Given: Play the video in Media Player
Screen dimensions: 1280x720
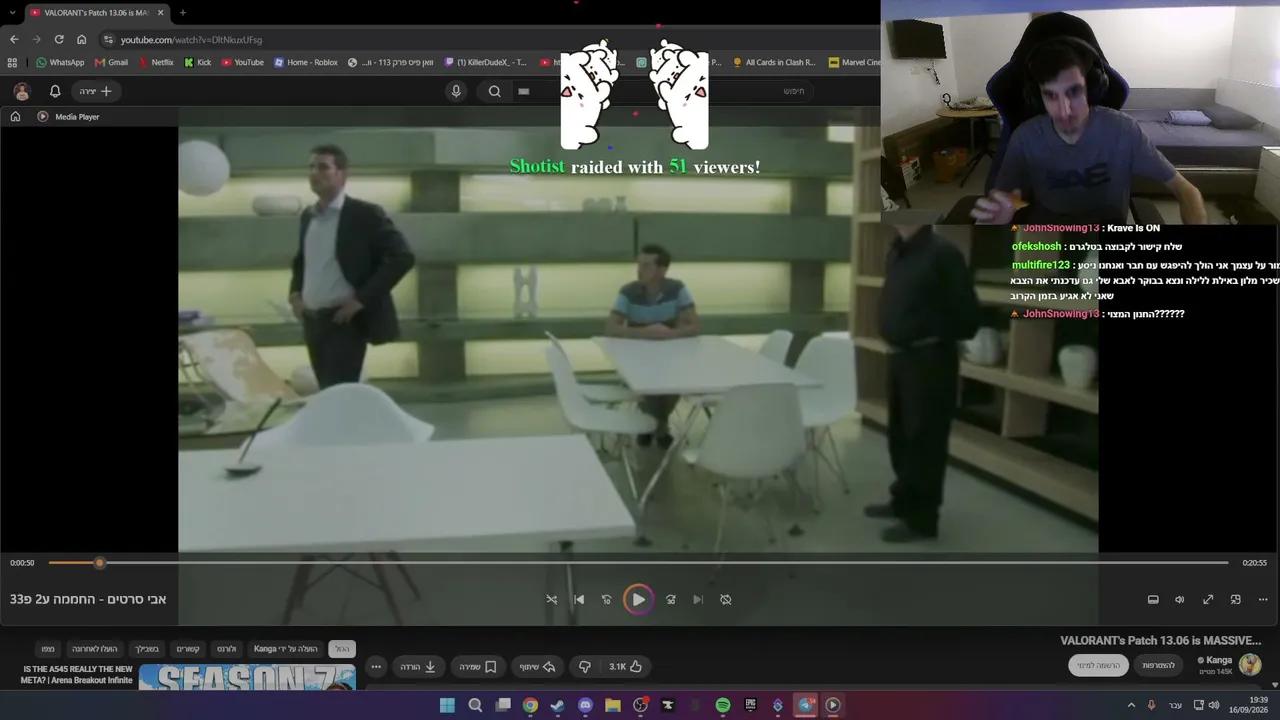Looking at the screenshot, I should (638, 599).
